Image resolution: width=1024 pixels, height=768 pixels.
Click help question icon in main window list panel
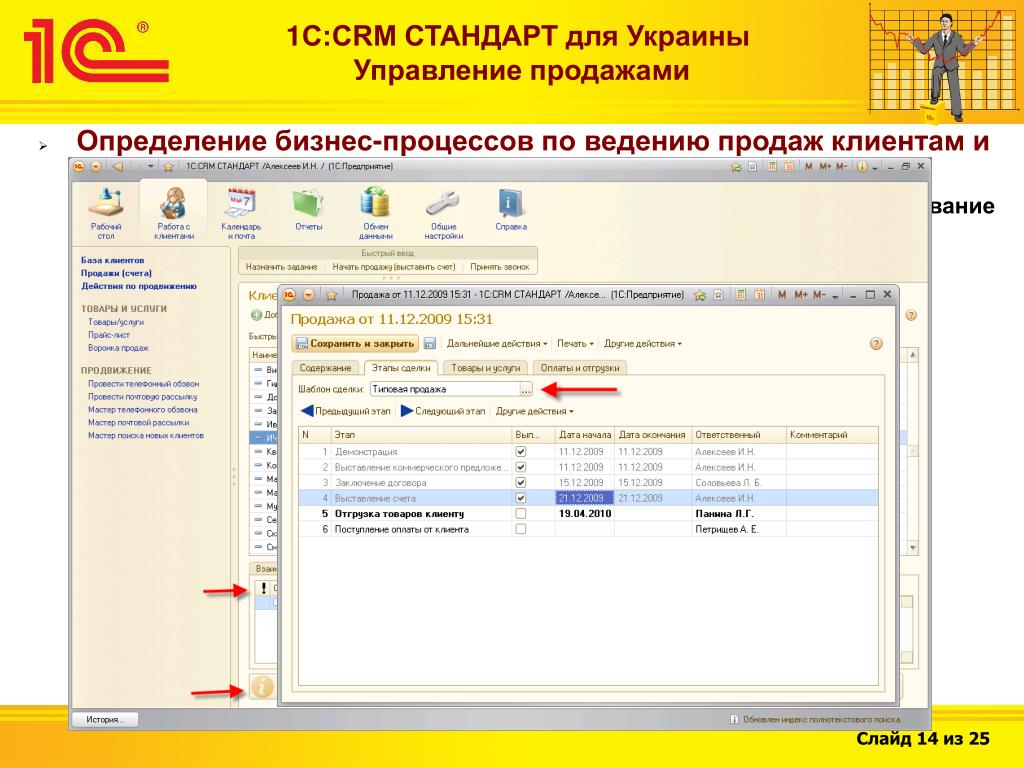pos(911,315)
